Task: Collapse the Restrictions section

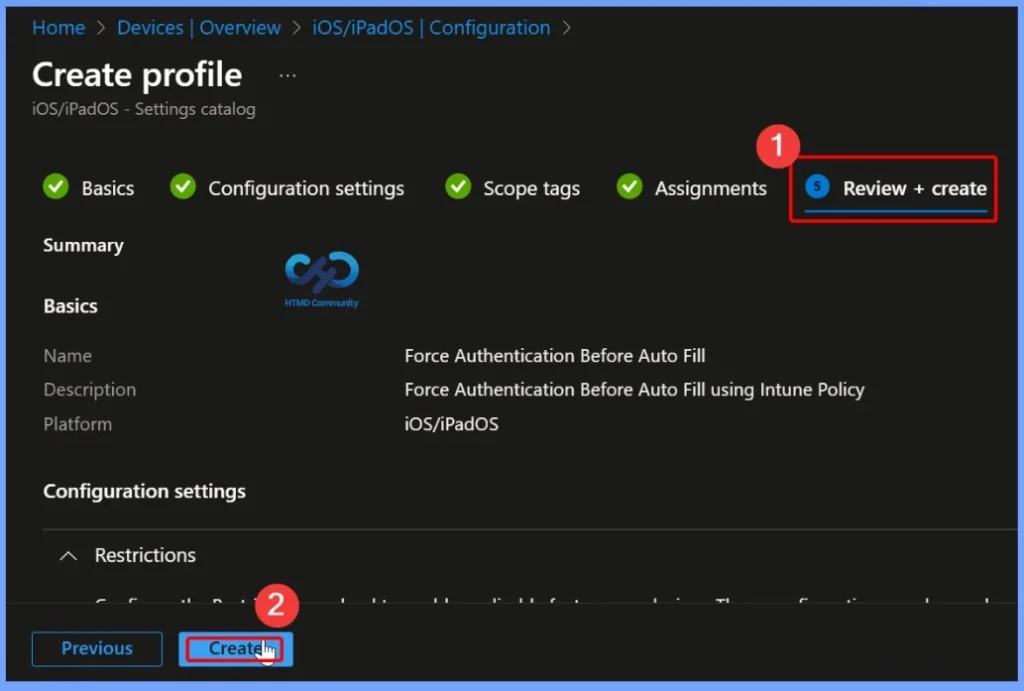Action: tap(67, 555)
